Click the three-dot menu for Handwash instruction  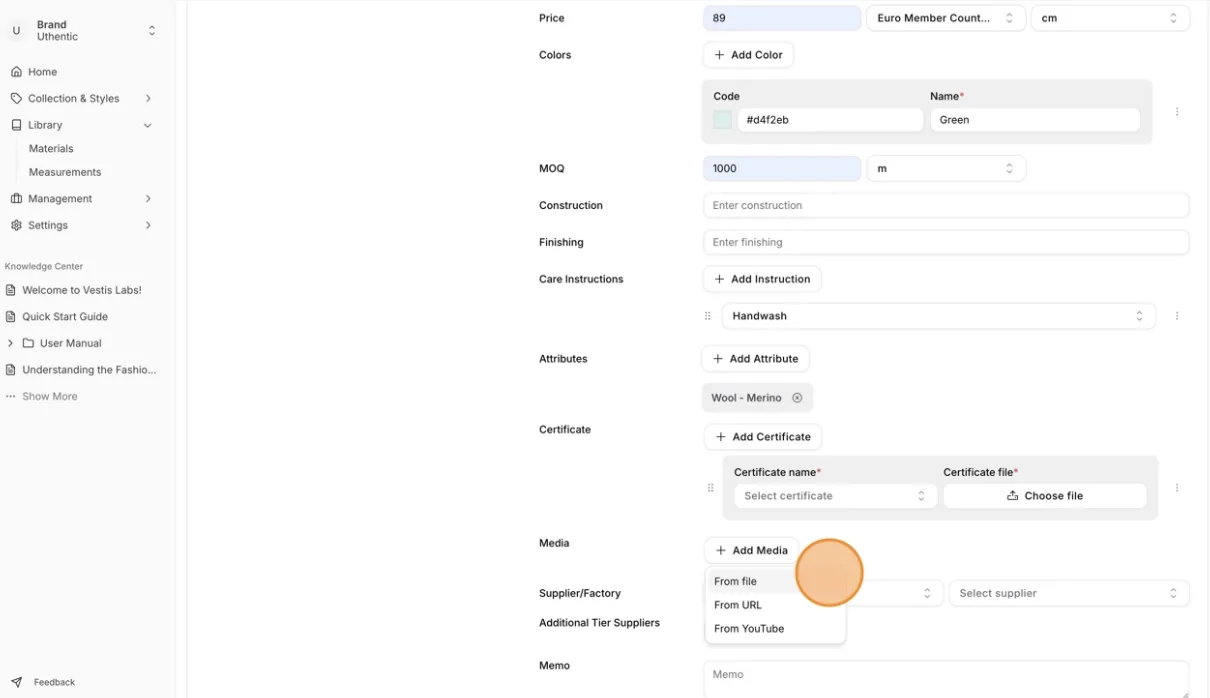point(1177,316)
